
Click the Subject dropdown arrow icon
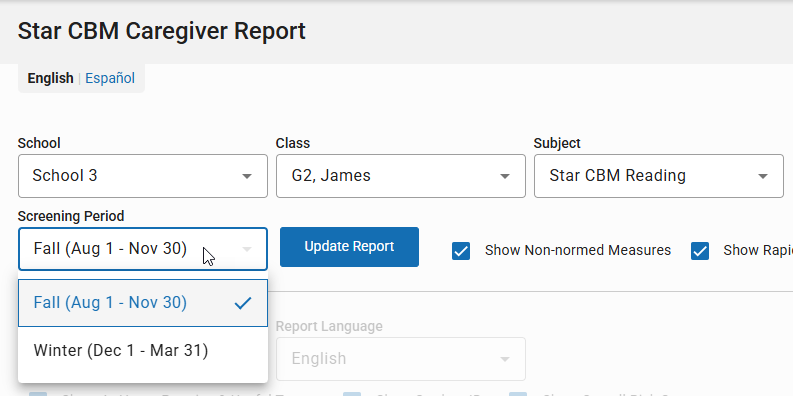[x=763, y=177]
